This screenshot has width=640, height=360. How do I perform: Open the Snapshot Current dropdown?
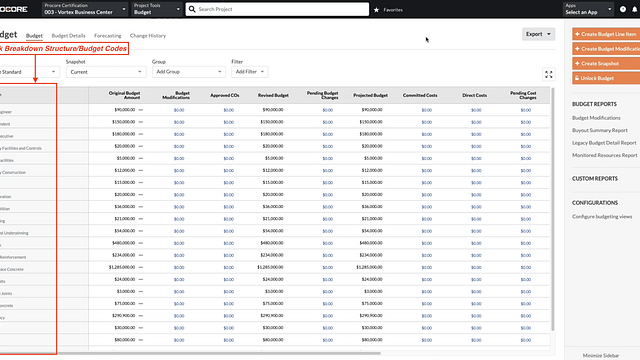coord(106,72)
